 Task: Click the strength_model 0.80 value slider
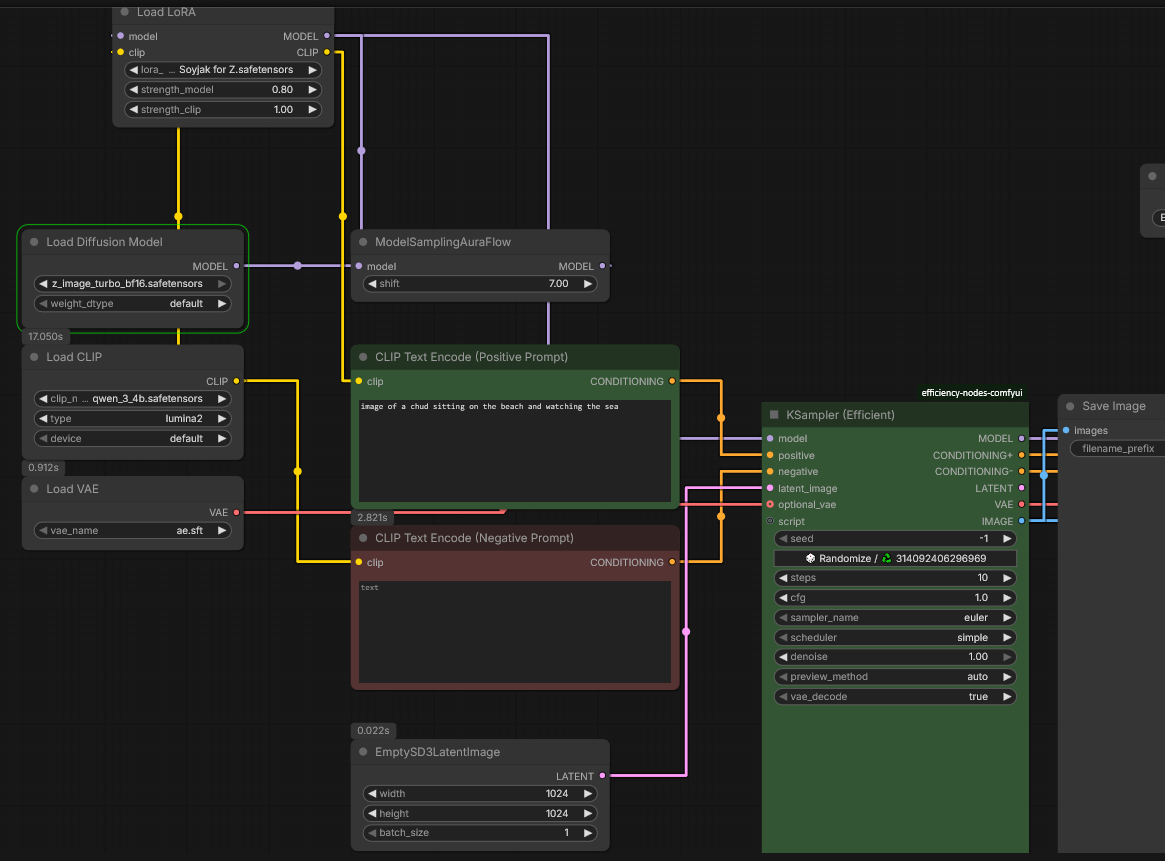[222, 90]
